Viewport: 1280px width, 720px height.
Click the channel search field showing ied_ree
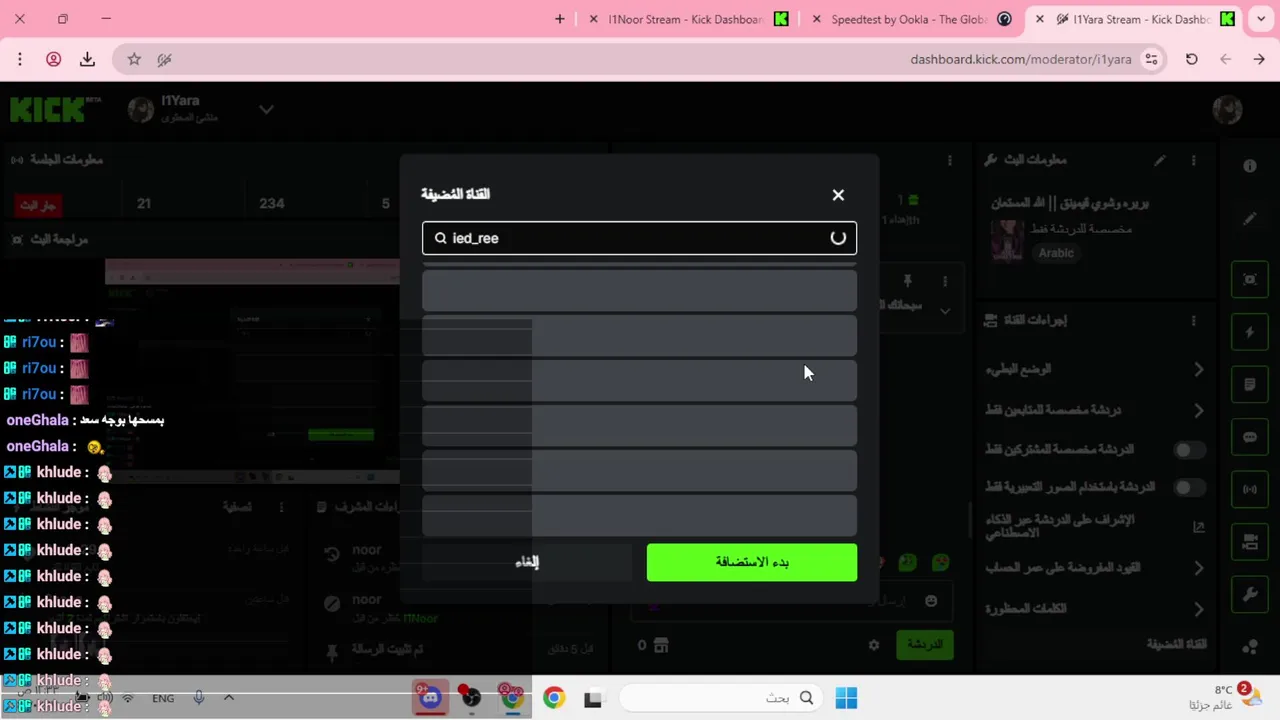click(639, 238)
